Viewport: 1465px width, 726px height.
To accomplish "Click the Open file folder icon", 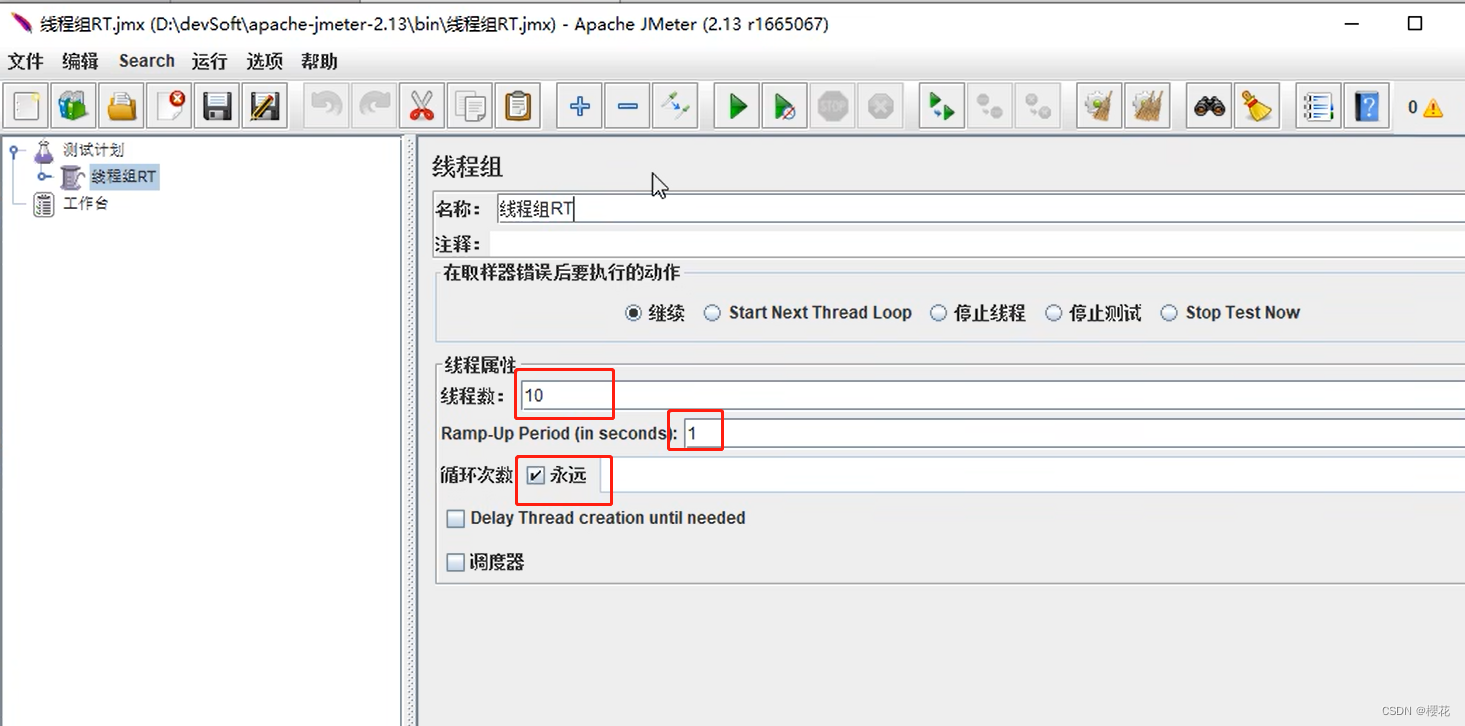I will 122,105.
